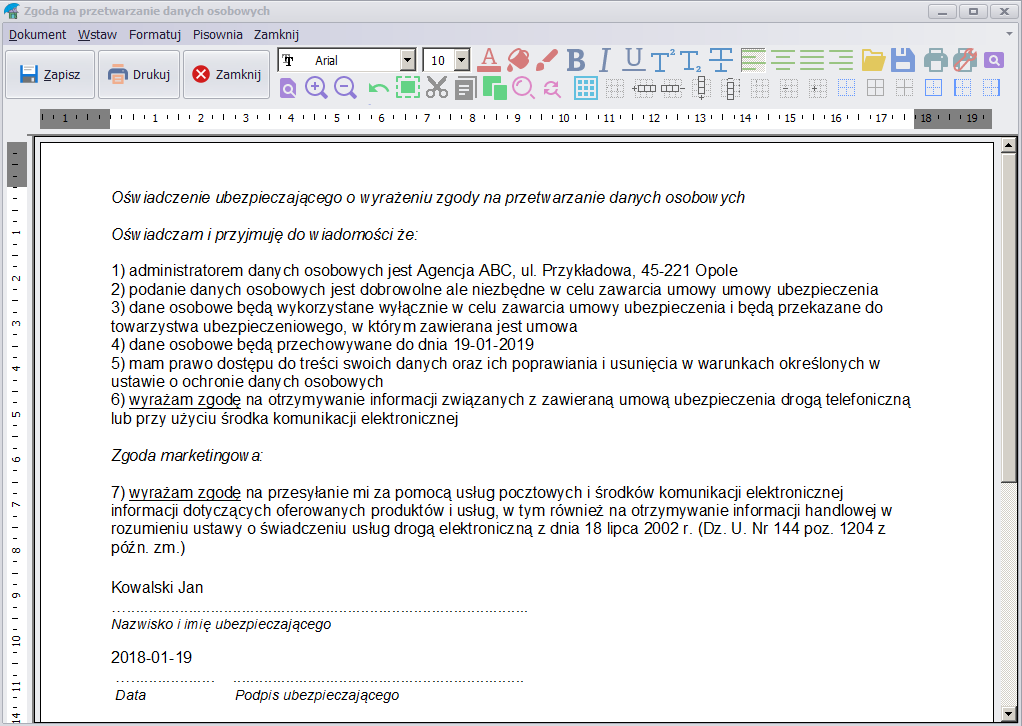This screenshot has width=1022, height=726.
Task: Open the Dokument menu
Action: (x=37, y=35)
